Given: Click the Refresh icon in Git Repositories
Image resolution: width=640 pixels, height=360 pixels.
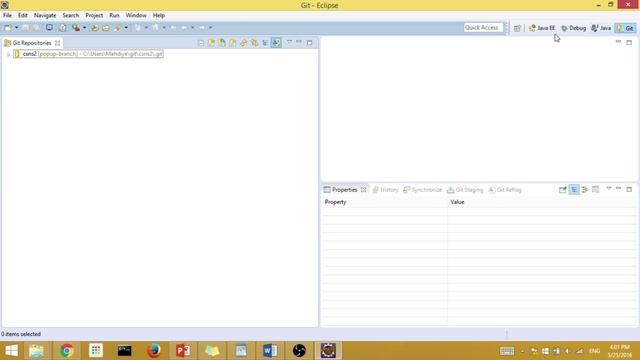Looking at the screenshot, I should pyautogui.click(x=243, y=43).
